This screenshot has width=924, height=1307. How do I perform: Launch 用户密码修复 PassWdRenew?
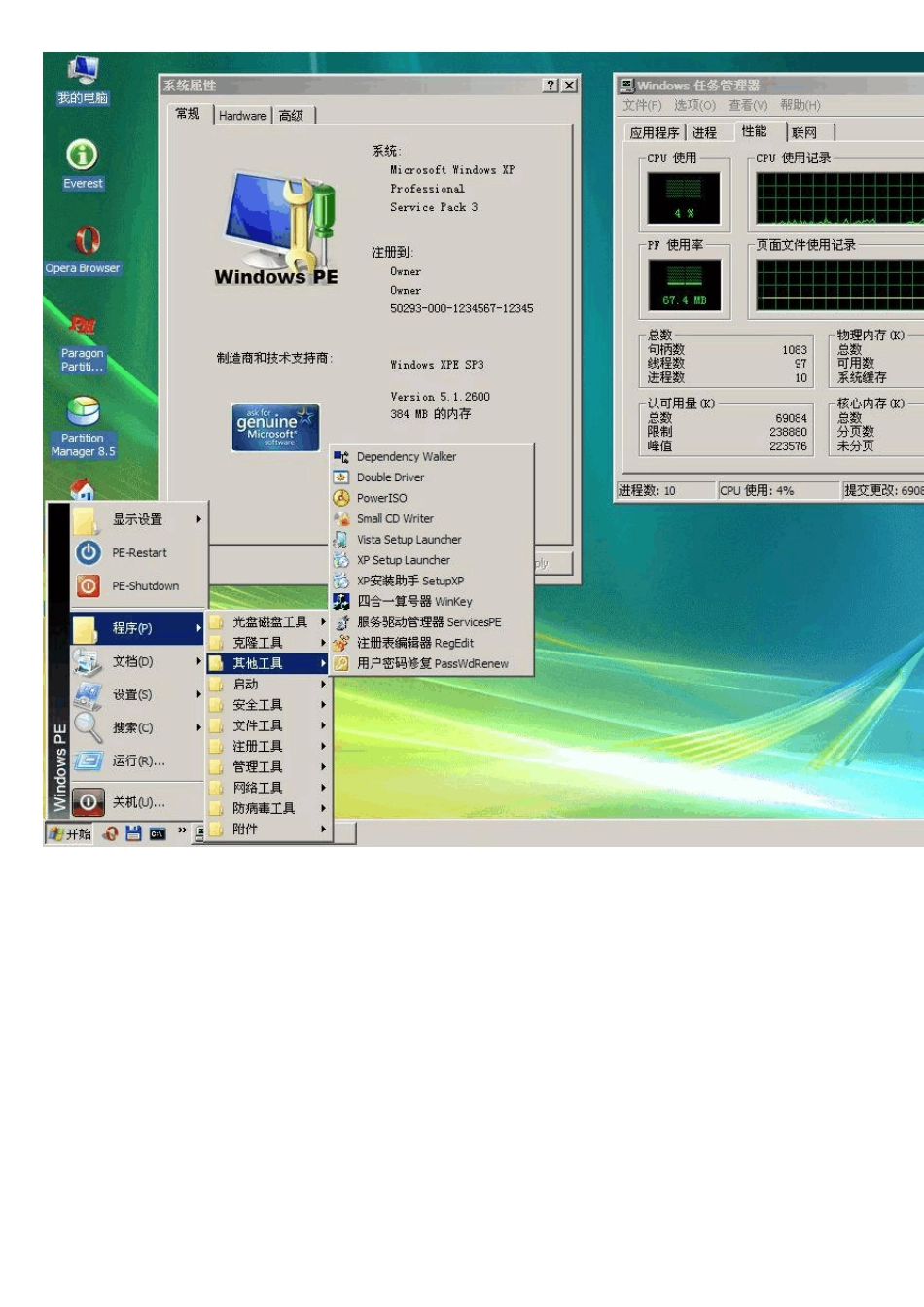(432, 663)
